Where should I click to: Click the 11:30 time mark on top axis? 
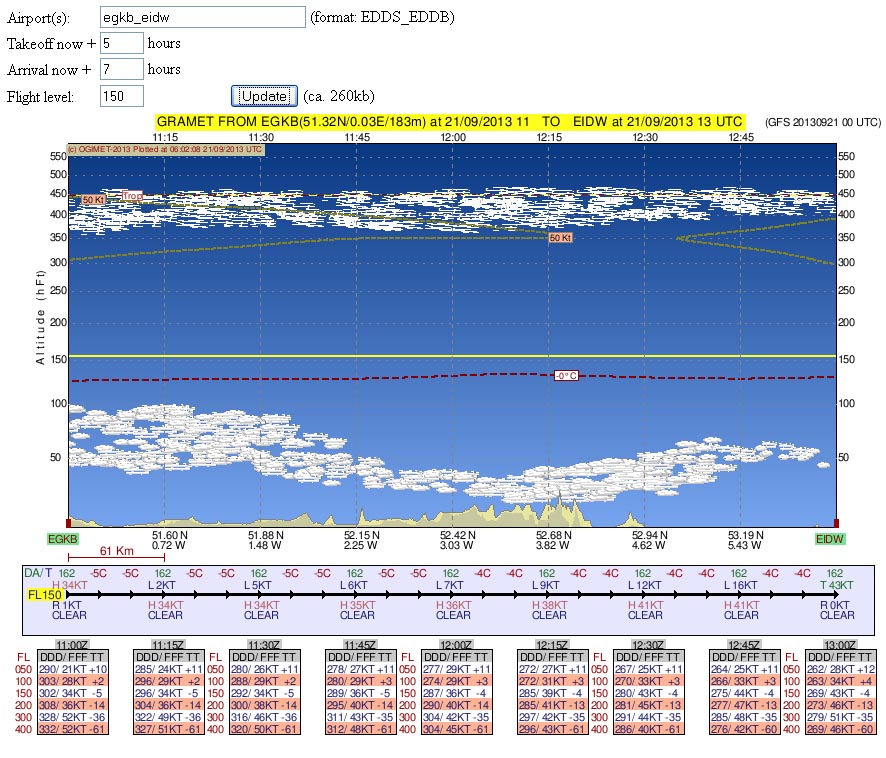click(261, 137)
